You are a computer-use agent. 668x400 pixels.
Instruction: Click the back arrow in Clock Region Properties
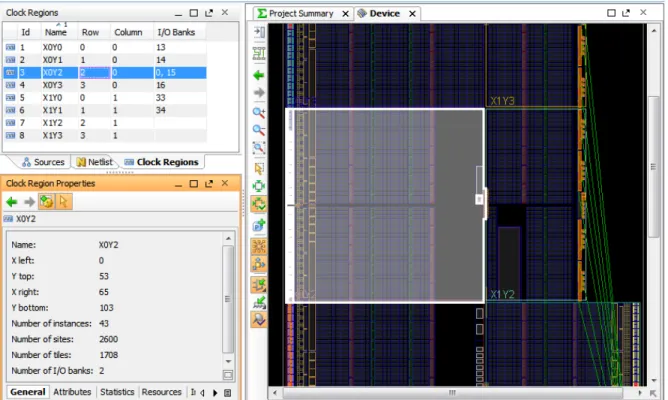pos(12,202)
